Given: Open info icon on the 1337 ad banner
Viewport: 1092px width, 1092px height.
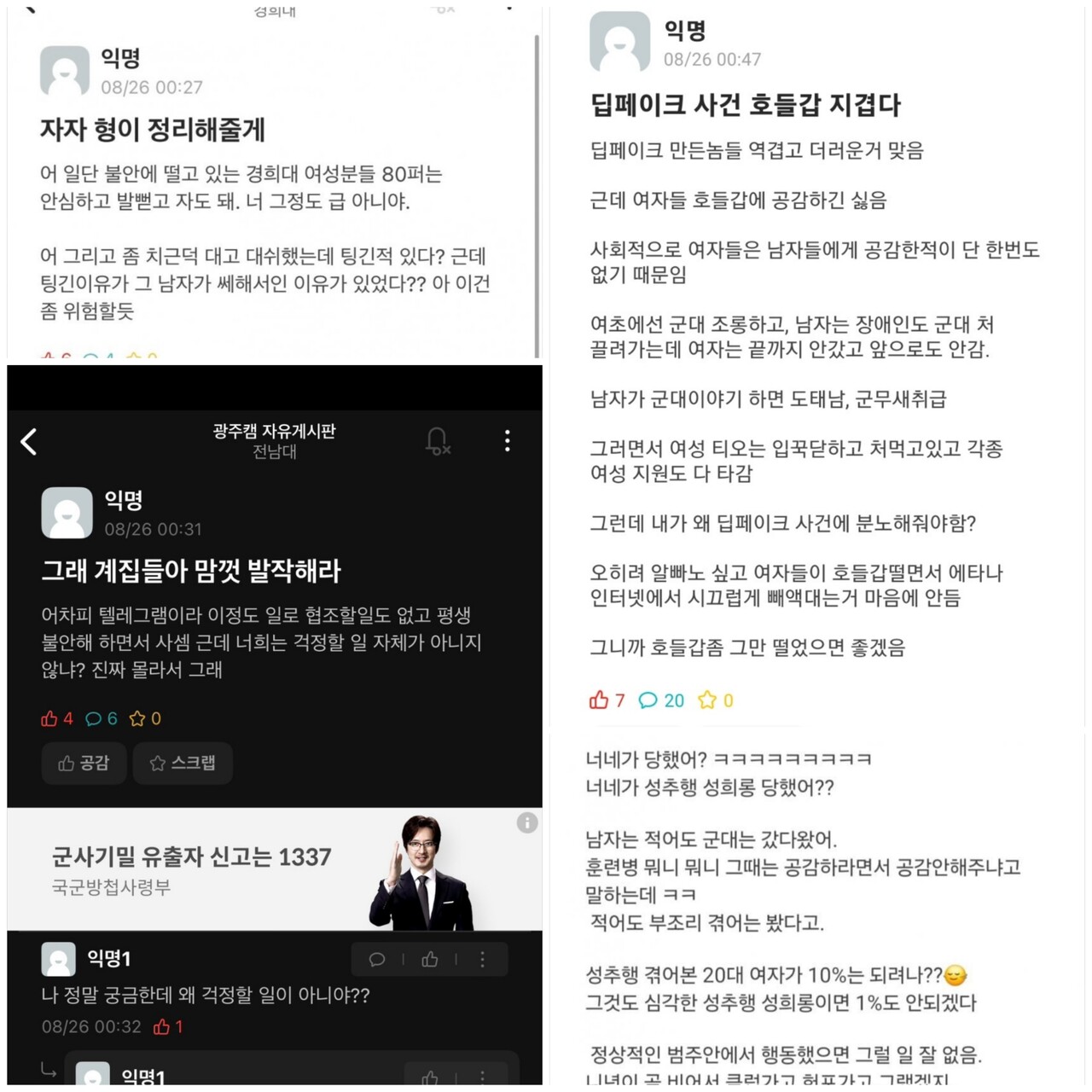Looking at the screenshot, I should 527,822.
